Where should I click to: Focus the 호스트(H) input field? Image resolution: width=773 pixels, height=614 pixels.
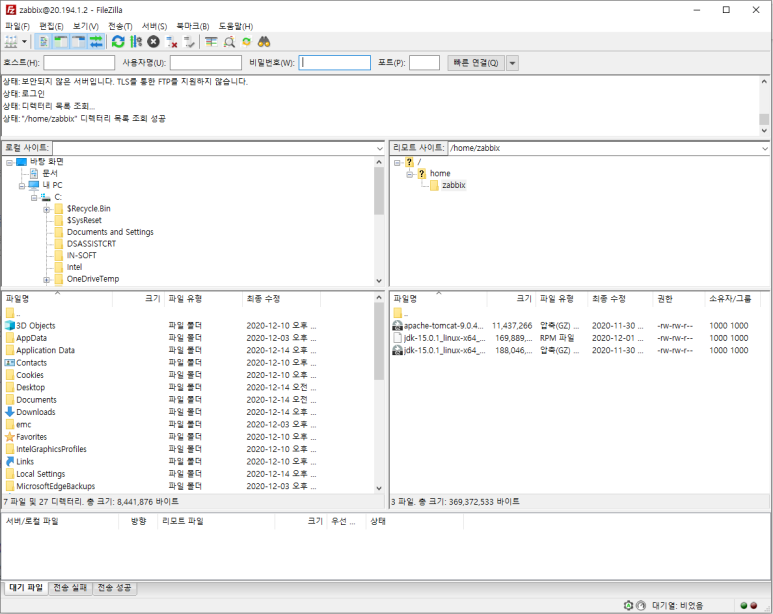coord(79,63)
